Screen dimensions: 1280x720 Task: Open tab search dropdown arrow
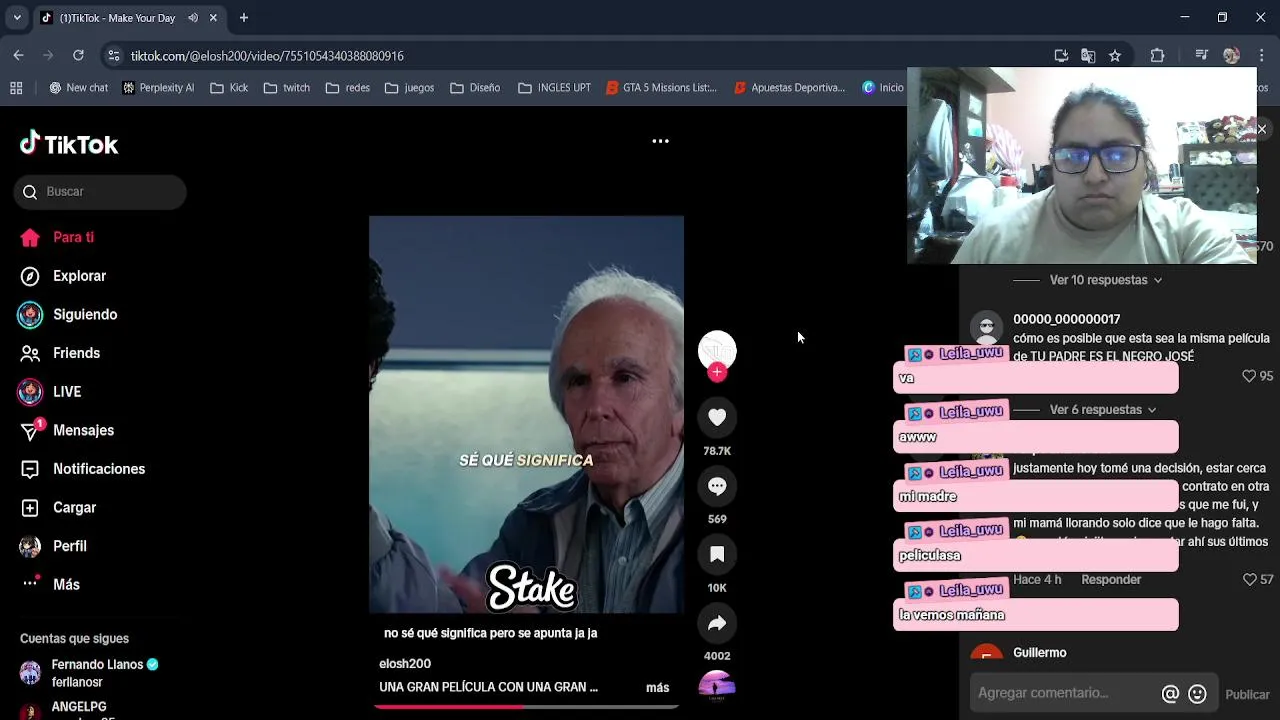click(16, 18)
